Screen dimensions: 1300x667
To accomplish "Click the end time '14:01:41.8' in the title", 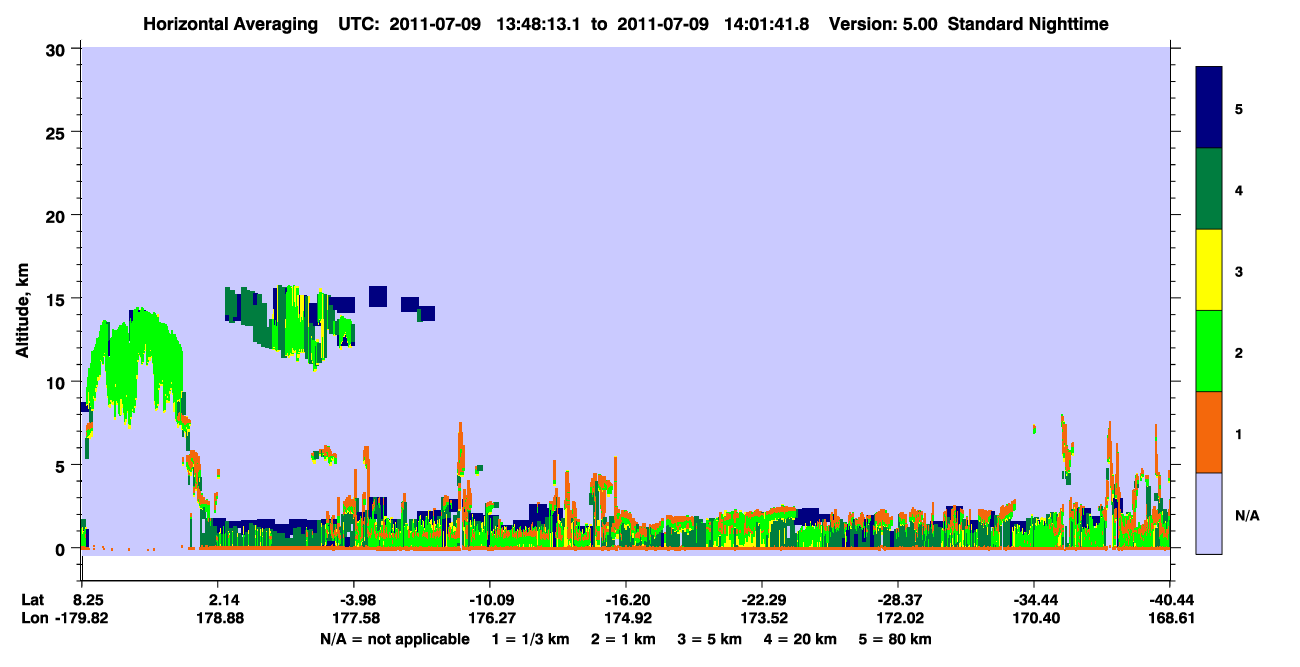I will tap(766, 24).
